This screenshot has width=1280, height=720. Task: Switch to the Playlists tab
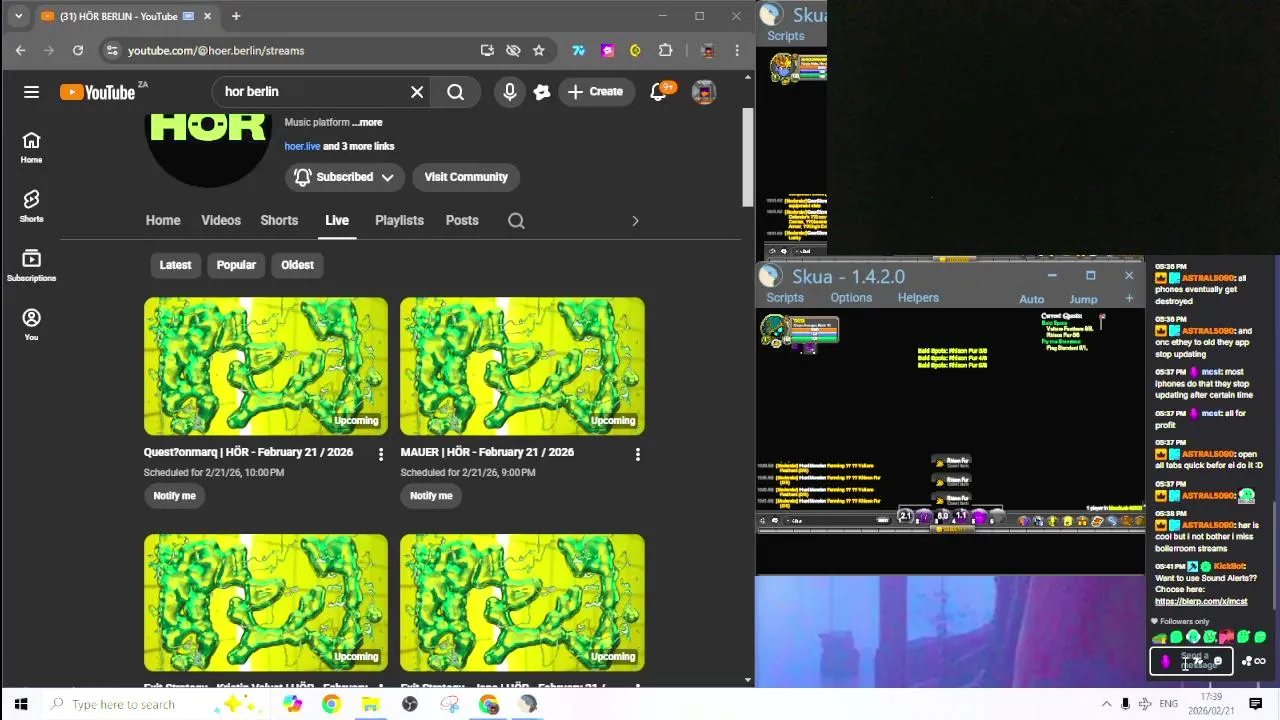tap(399, 220)
